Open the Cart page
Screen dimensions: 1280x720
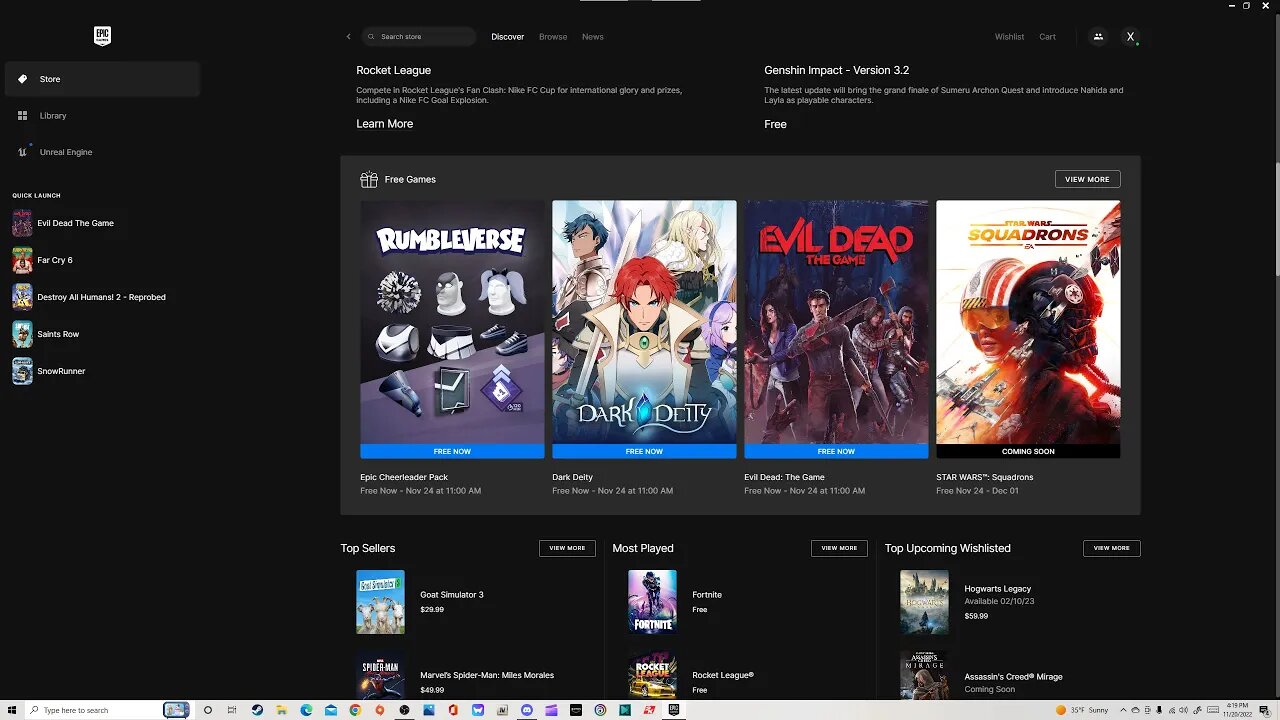[1047, 37]
